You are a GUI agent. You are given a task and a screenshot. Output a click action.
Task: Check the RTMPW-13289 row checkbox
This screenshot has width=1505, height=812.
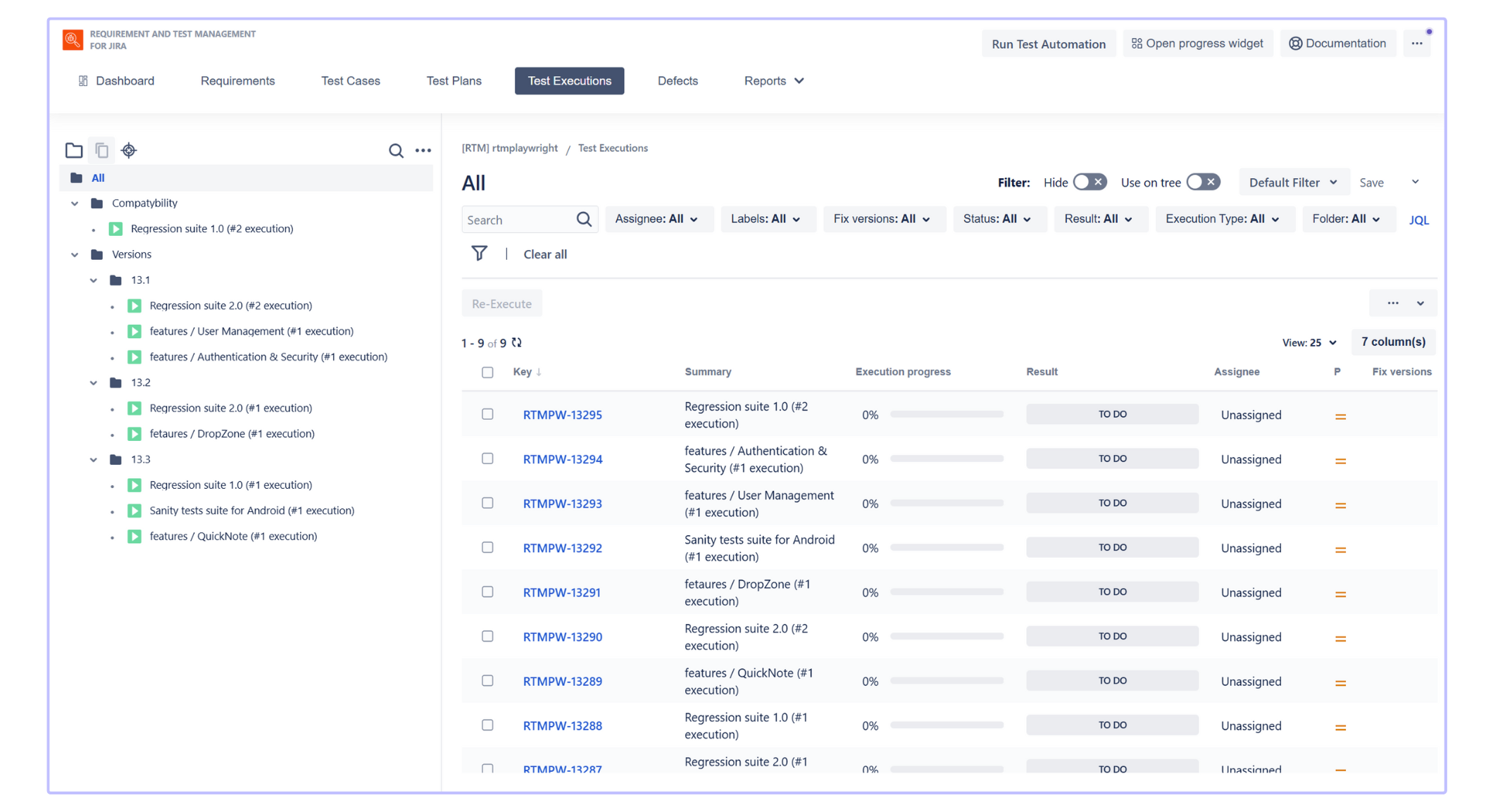487,680
